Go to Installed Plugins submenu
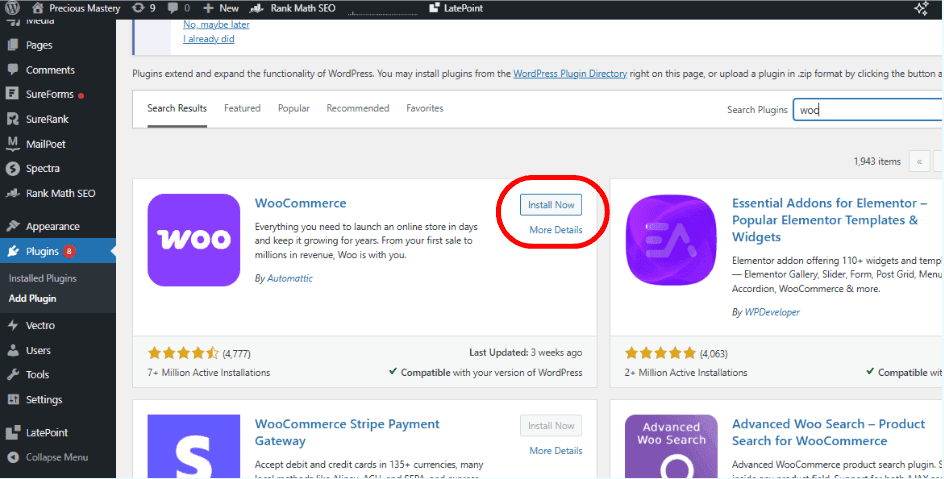 click(42, 278)
